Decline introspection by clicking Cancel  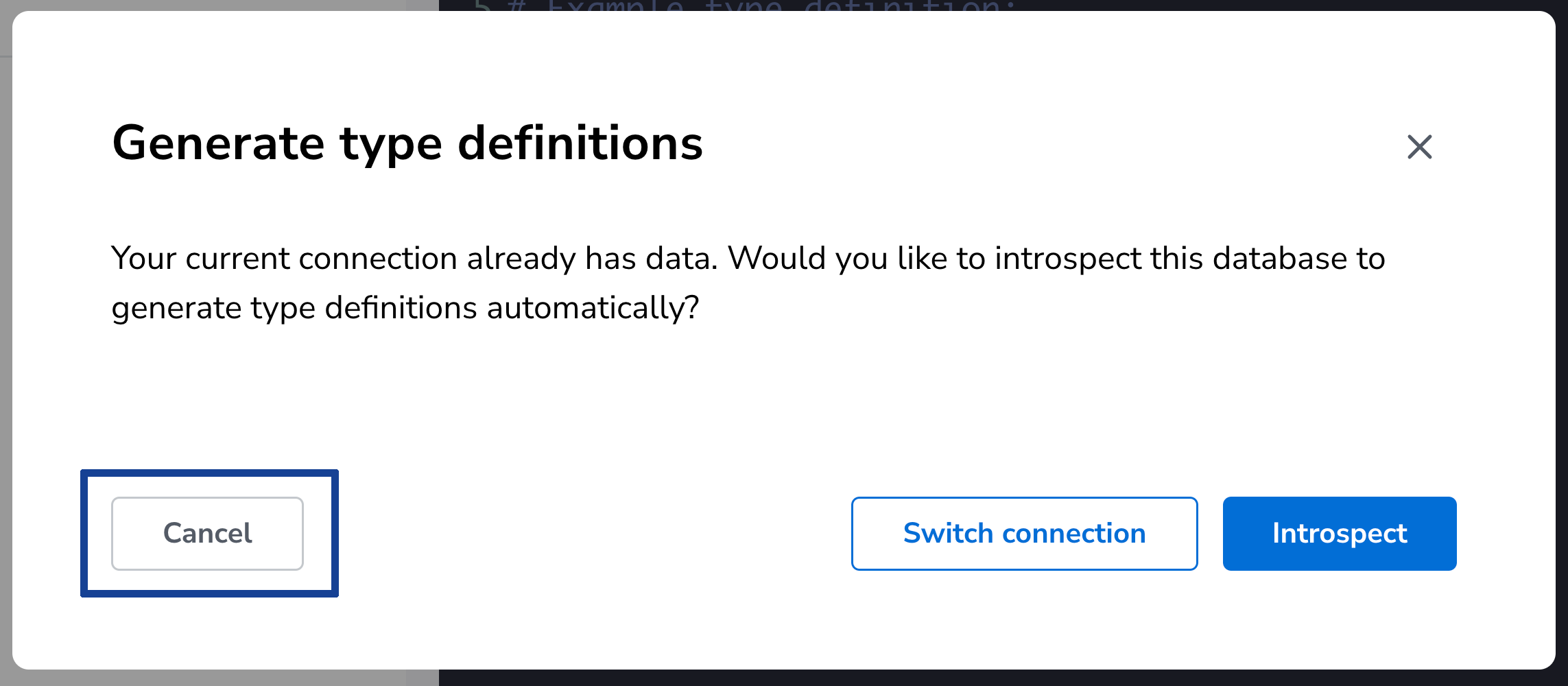pos(206,533)
